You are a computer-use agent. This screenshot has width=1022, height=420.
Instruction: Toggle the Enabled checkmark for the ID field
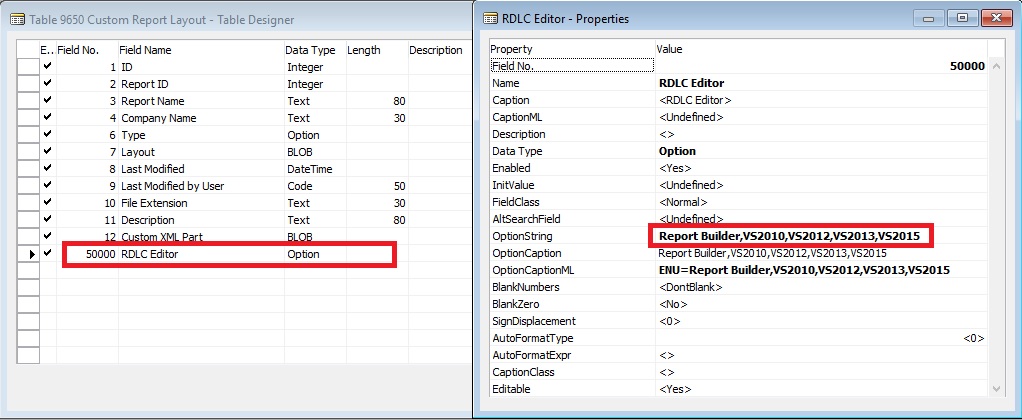[x=47, y=67]
